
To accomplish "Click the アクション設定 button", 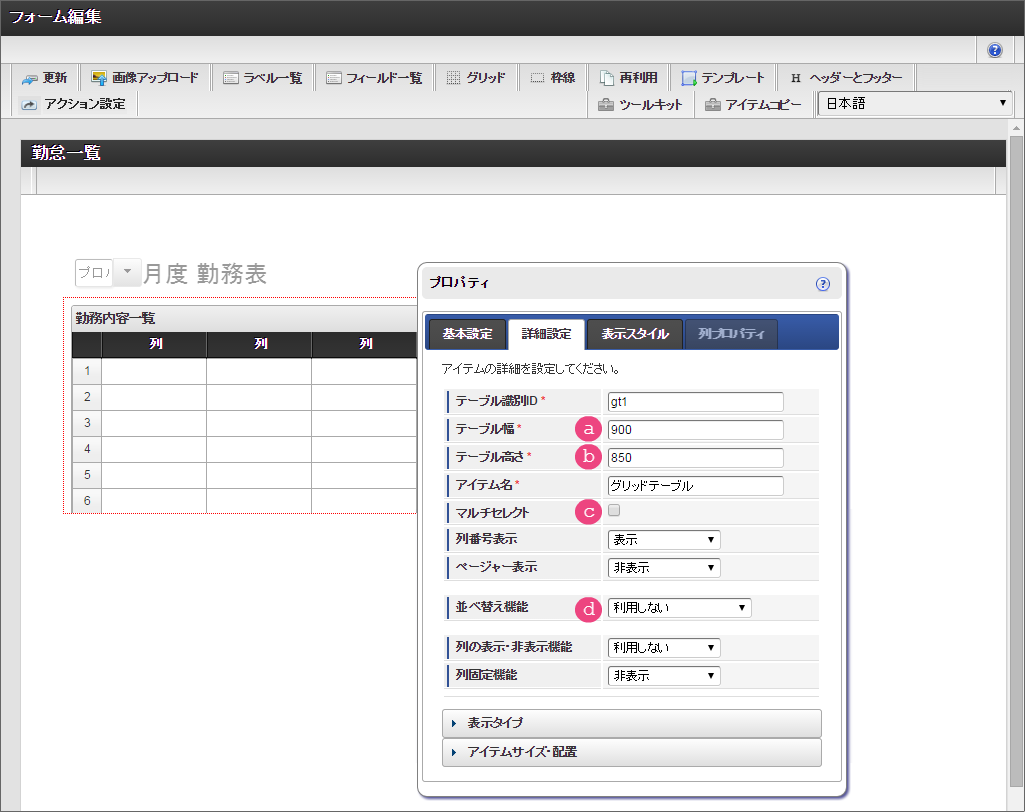I will point(74,104).
